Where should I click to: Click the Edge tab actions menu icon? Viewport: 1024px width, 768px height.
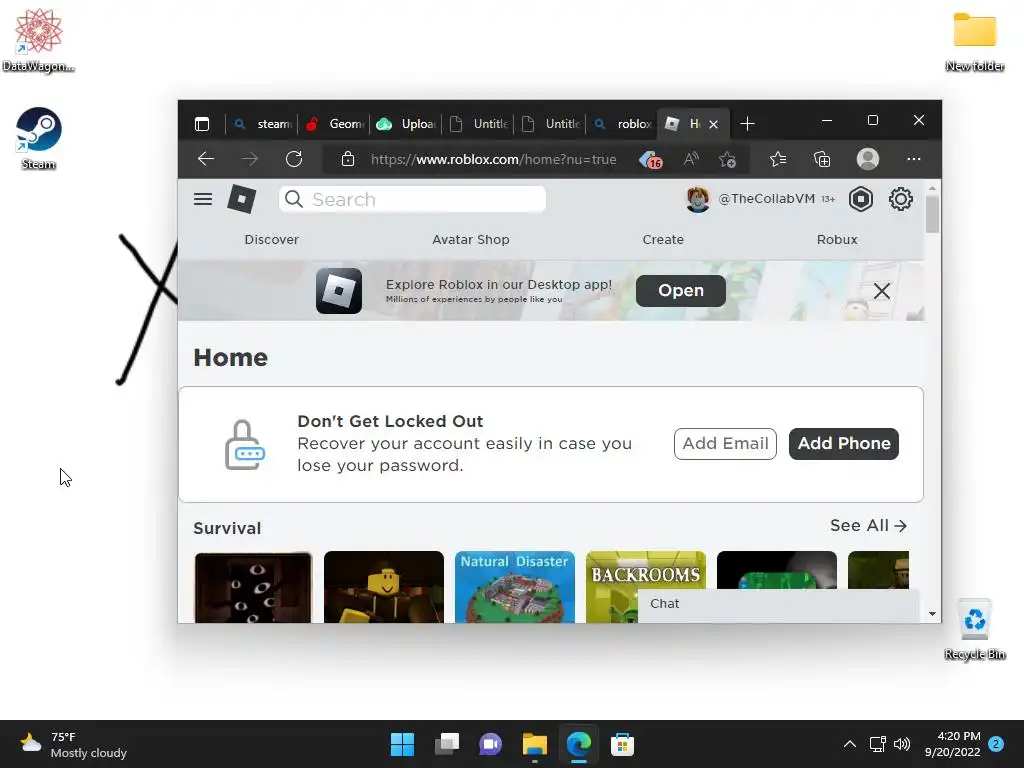click(202, 123)
